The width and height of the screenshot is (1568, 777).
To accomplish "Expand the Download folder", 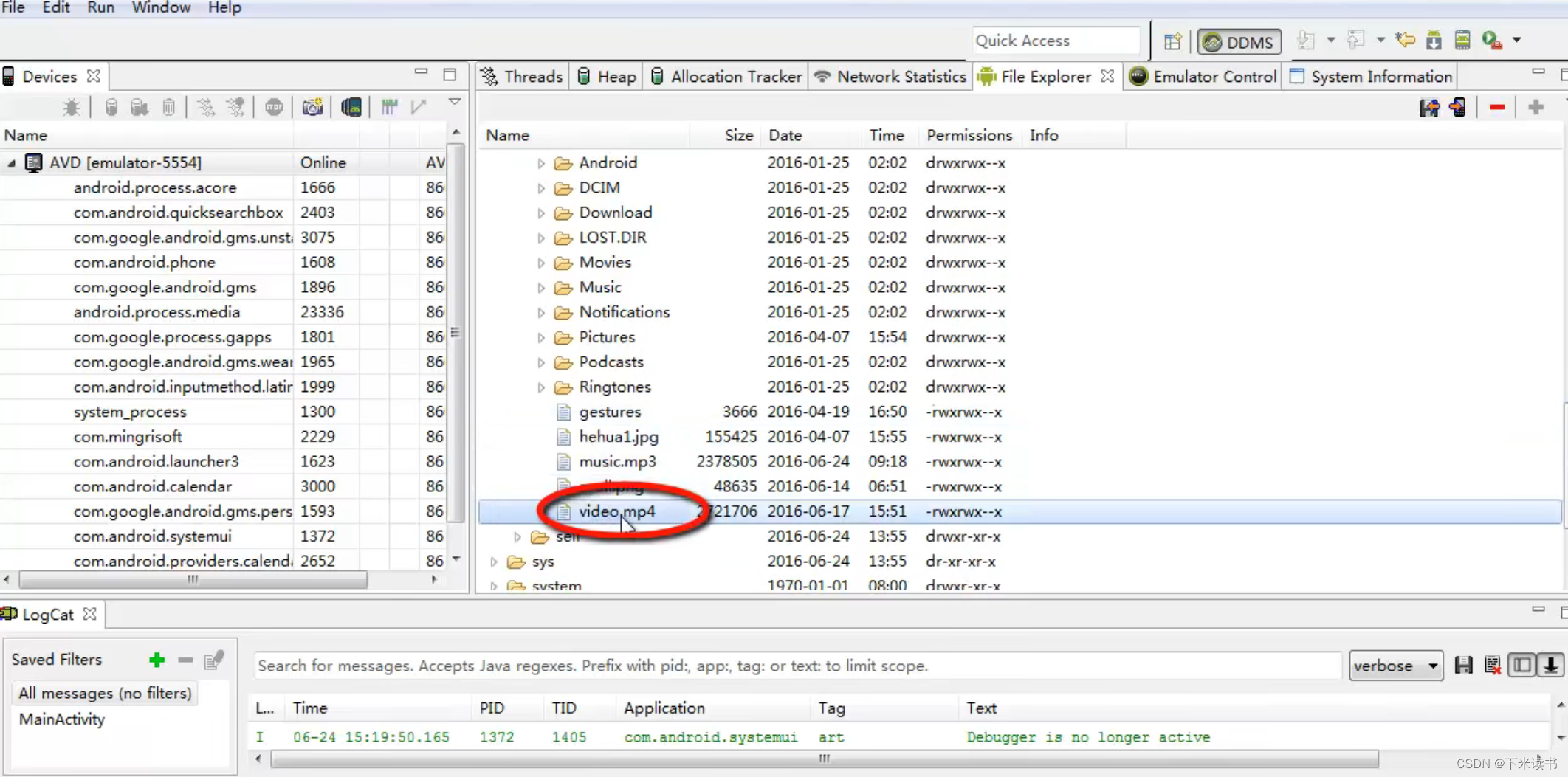I will (x=540, y=213).
